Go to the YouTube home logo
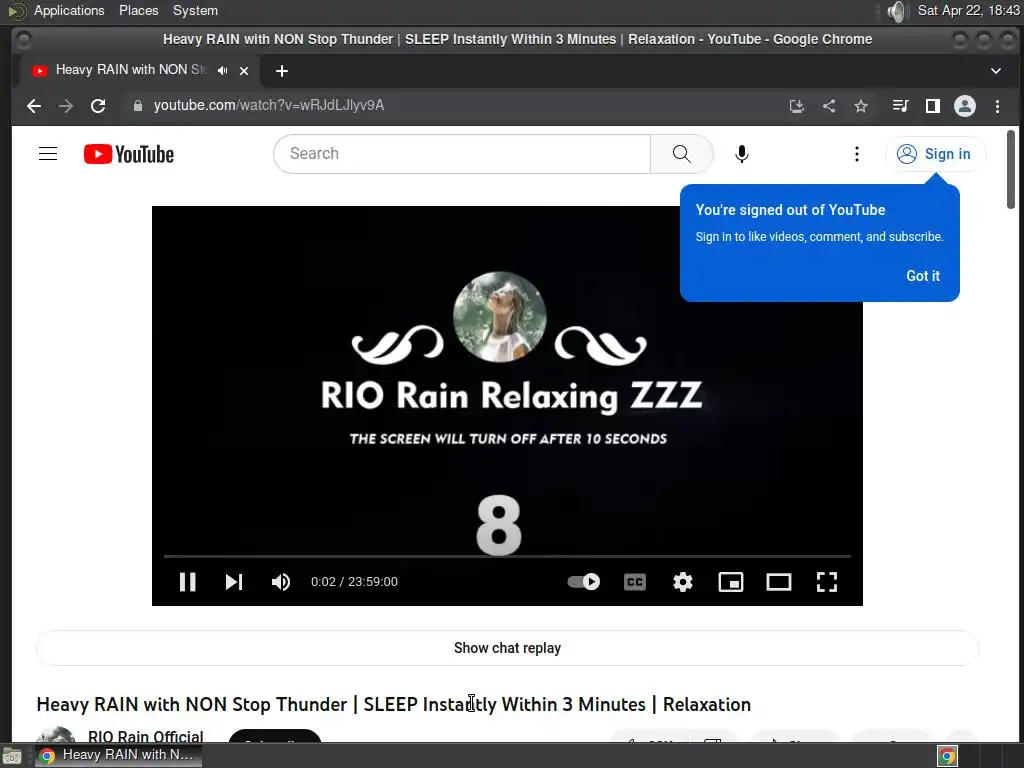Viewport: 1024px width, 768px height. click(129, 154)
